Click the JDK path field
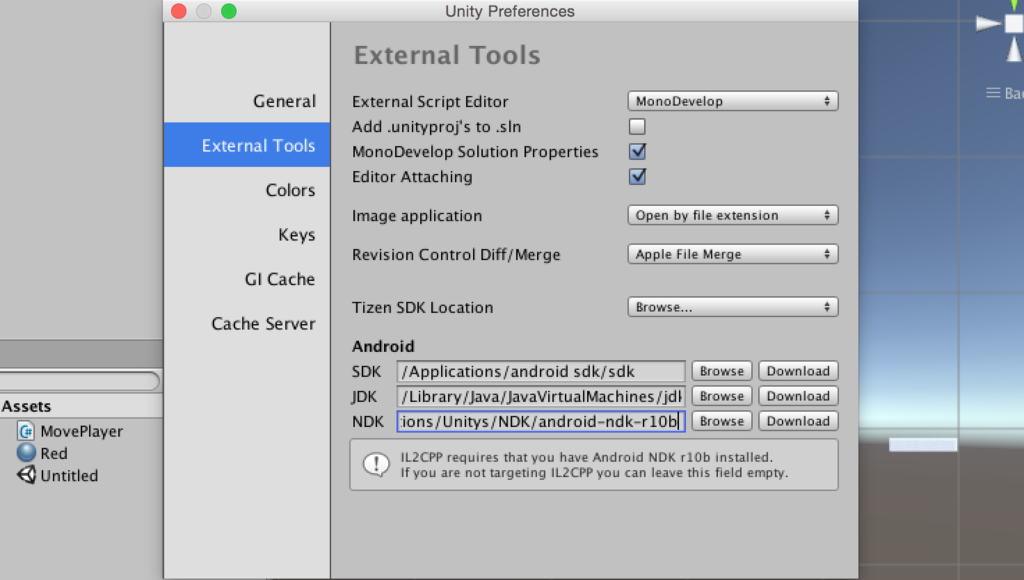 [x=541, y=396]
